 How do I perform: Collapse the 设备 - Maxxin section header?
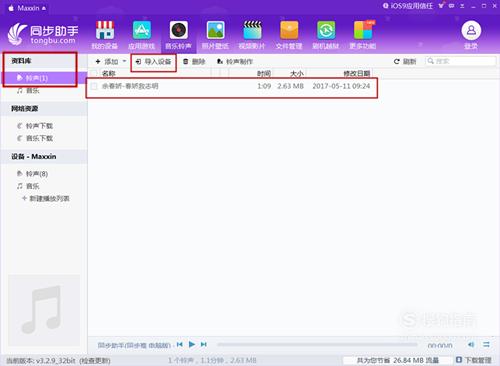pyautogui.click(x=44, y=156)
